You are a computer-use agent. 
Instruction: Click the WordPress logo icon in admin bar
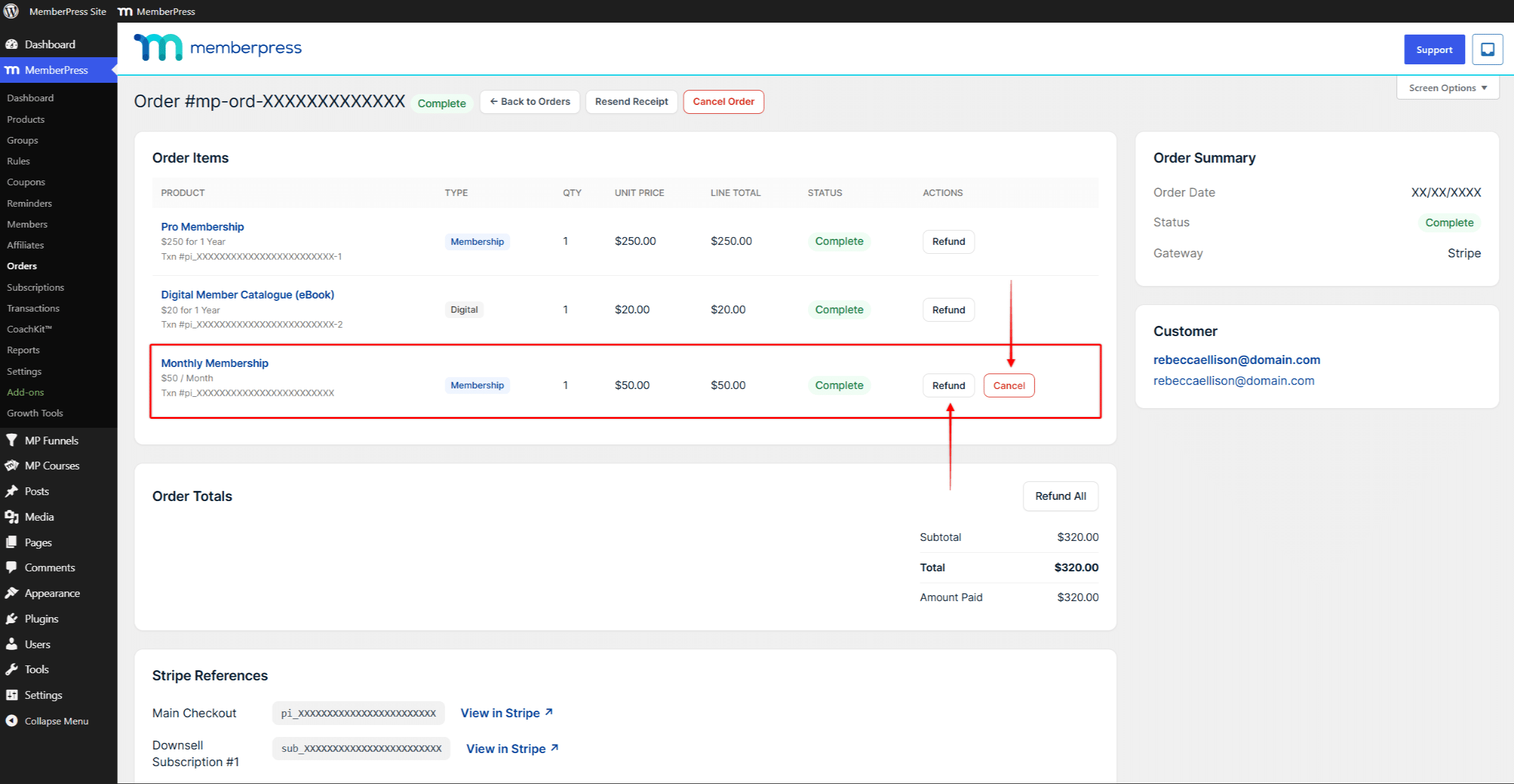click(11, 11)
